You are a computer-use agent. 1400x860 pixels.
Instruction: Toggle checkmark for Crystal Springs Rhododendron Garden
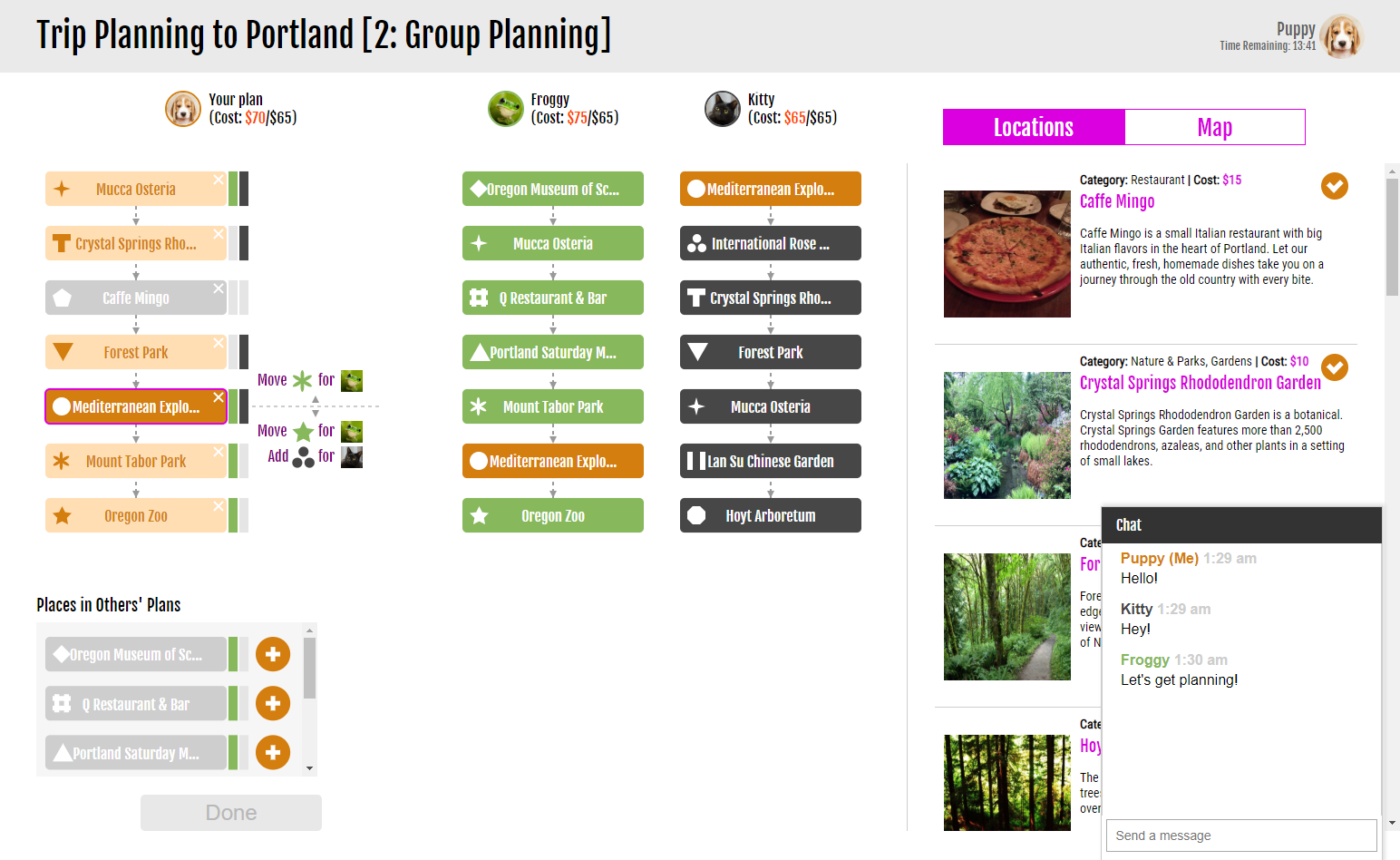click(x=1335, y=367)
